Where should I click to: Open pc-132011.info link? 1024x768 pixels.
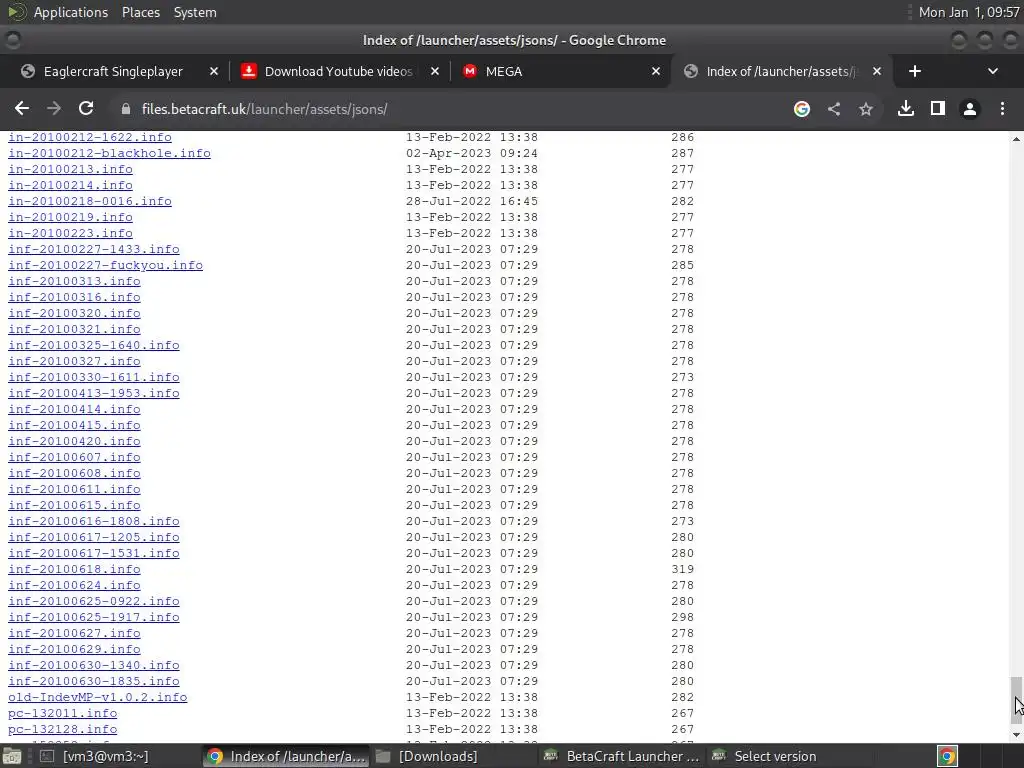62,713
